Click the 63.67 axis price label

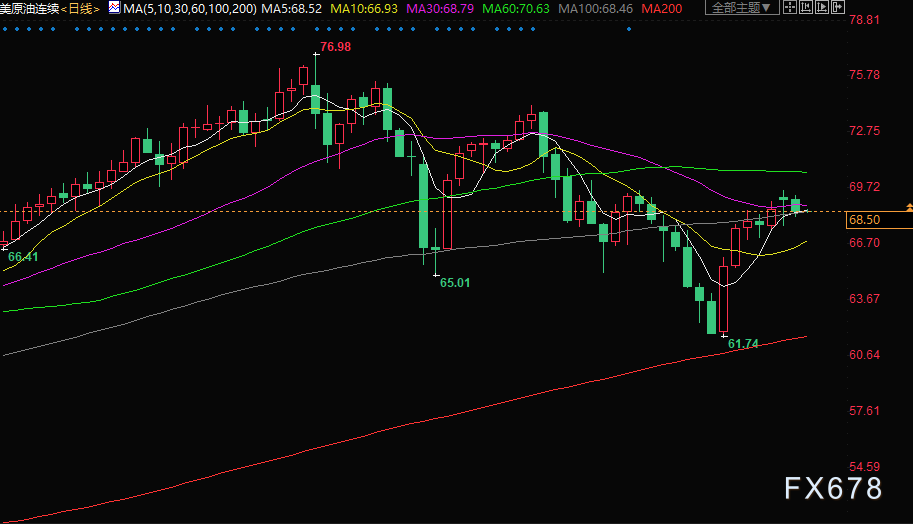(865, 299)
